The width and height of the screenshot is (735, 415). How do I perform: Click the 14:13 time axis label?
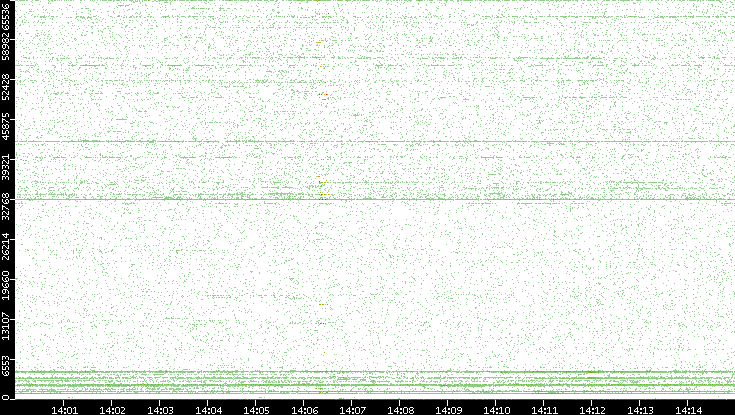click(640, 410)
